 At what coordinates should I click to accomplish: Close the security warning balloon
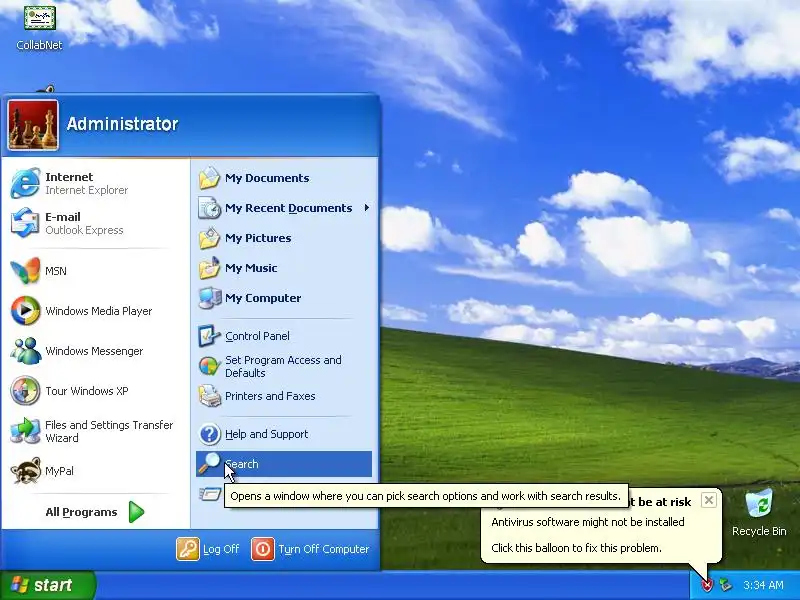[709, 501]
